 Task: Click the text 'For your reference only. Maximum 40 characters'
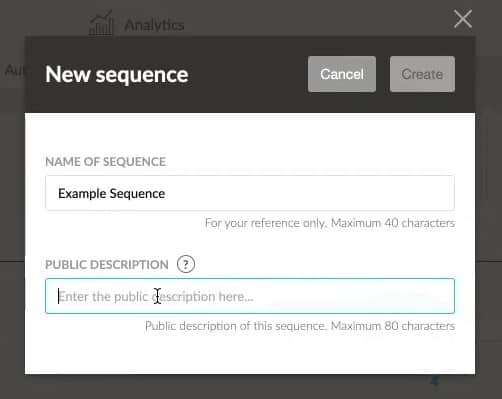point(330,223)
